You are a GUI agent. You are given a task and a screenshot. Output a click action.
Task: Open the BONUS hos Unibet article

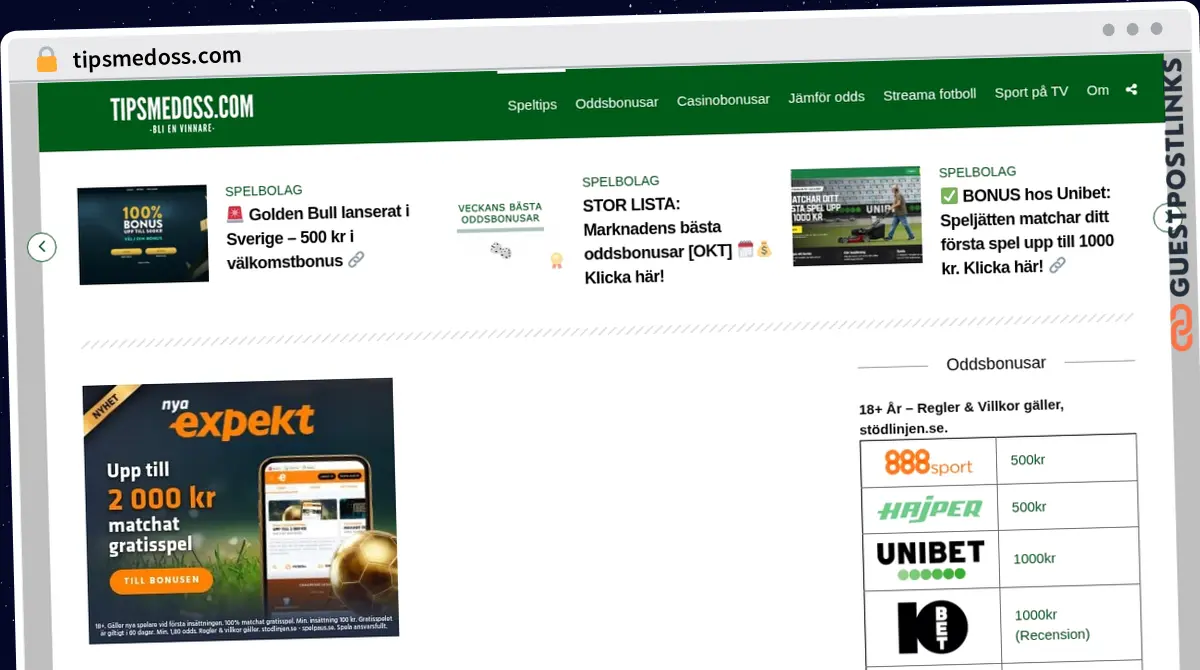coord(1027,230)
